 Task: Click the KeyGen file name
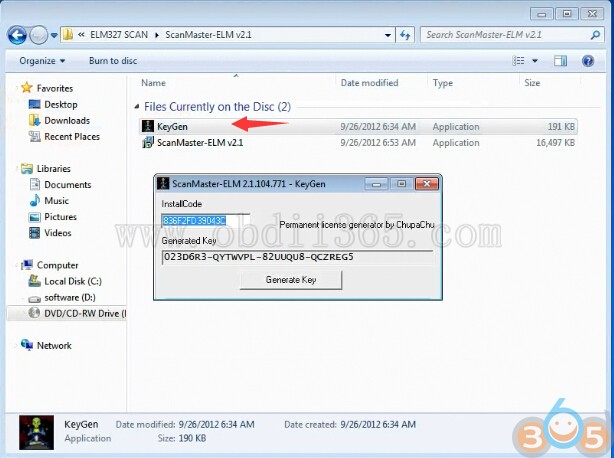[x=172, y=126]
